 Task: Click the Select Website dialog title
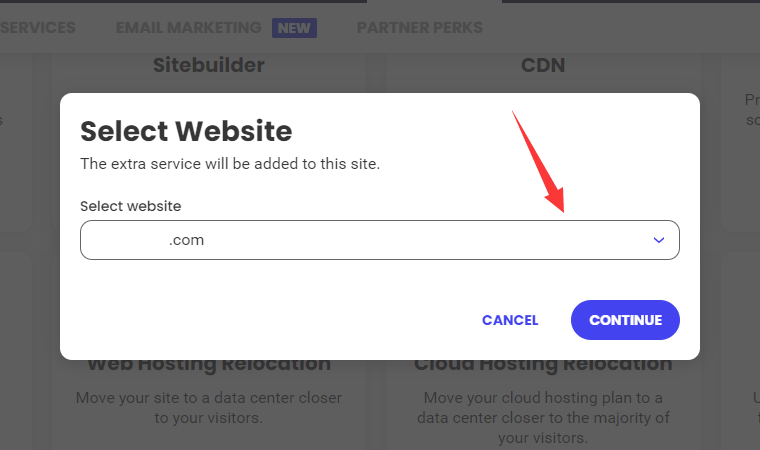click(186, 131)
